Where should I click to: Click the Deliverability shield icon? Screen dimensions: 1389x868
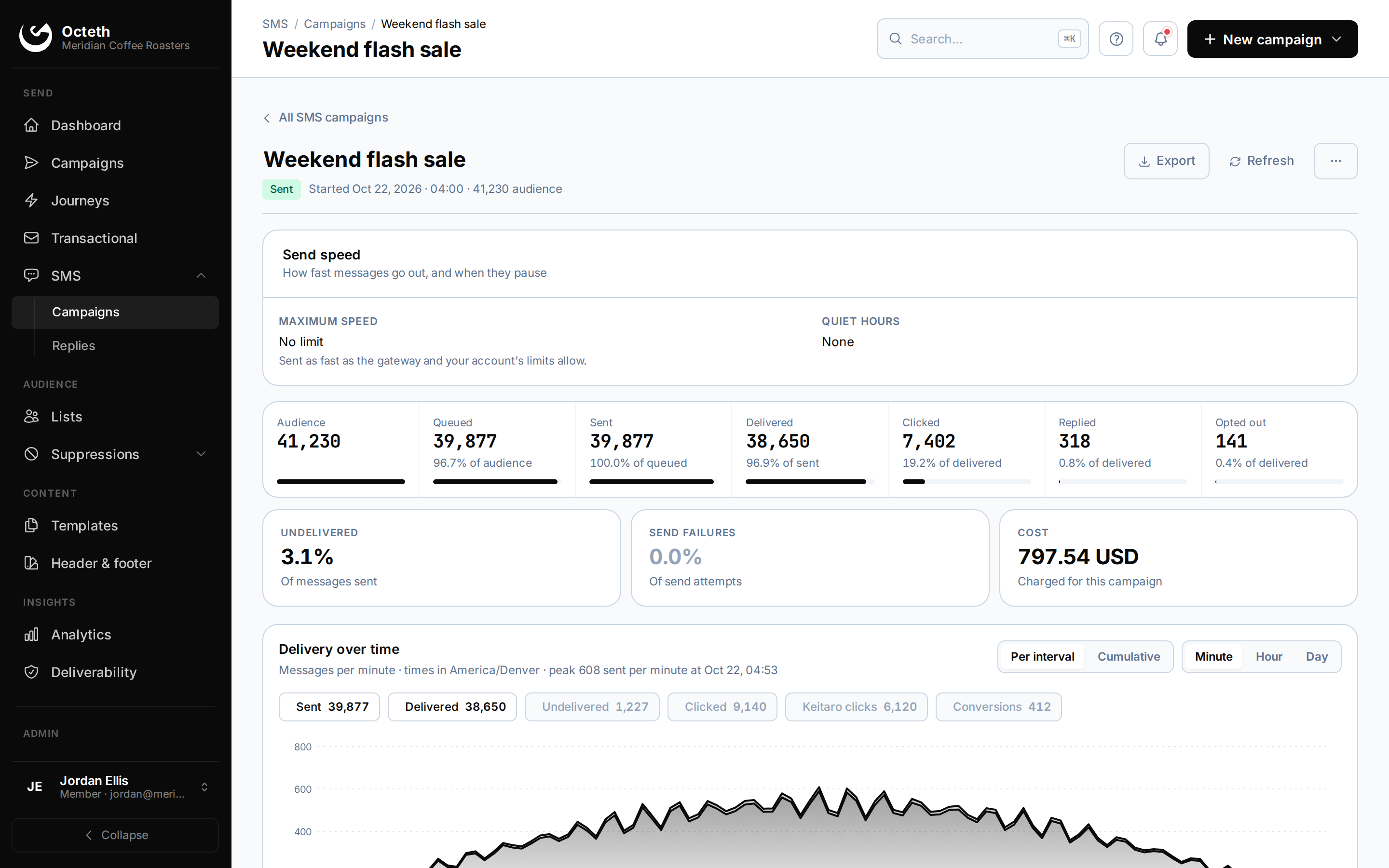[31, 672]
